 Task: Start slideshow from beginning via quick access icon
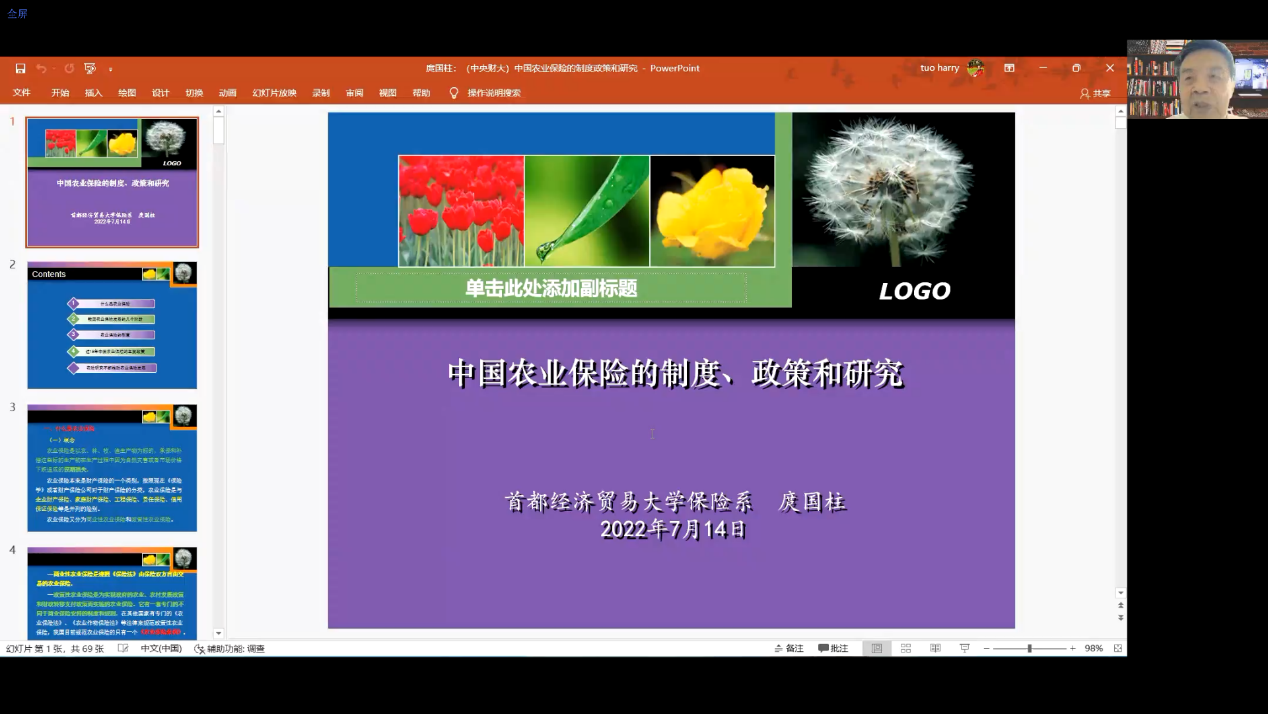90,68
